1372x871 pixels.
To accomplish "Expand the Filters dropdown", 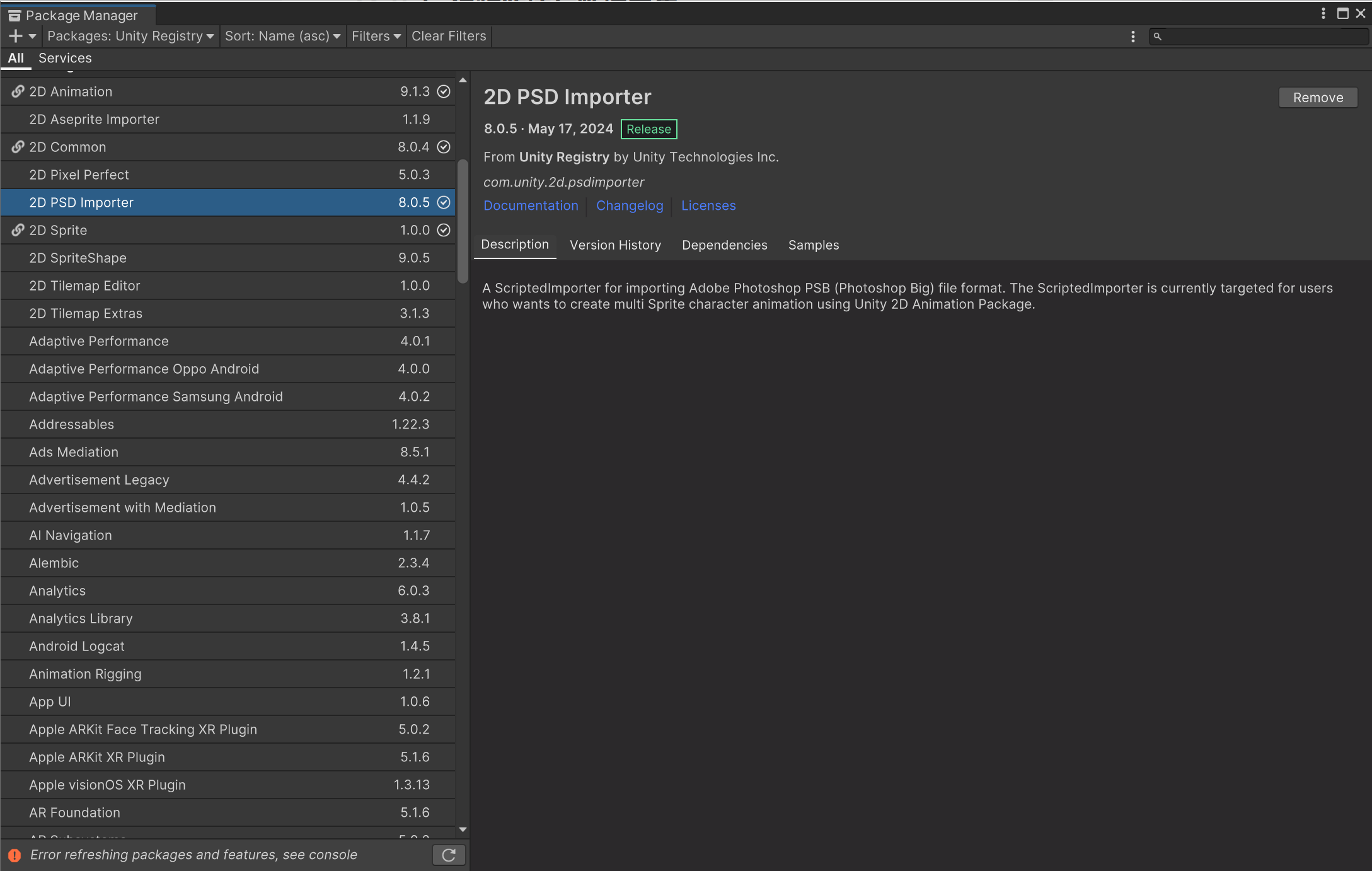I will click(x=376, y=37).
